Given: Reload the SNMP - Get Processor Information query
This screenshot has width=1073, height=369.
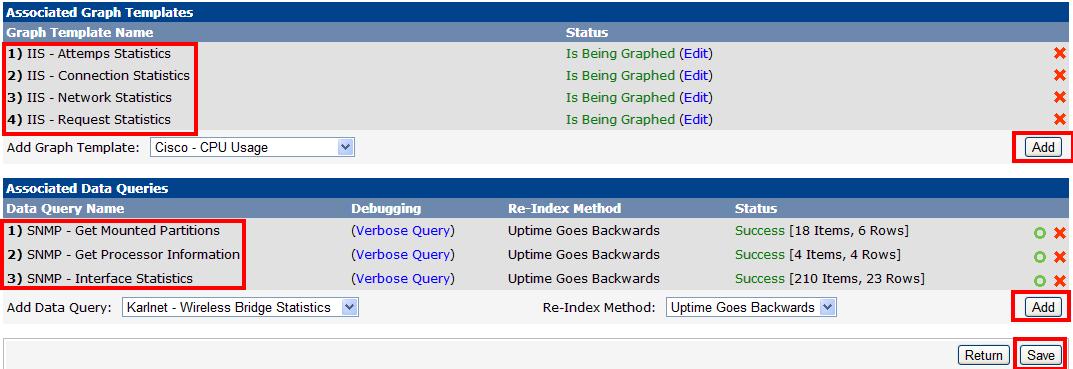Looking at the screenshot, I should click(x=1040, y=257).
